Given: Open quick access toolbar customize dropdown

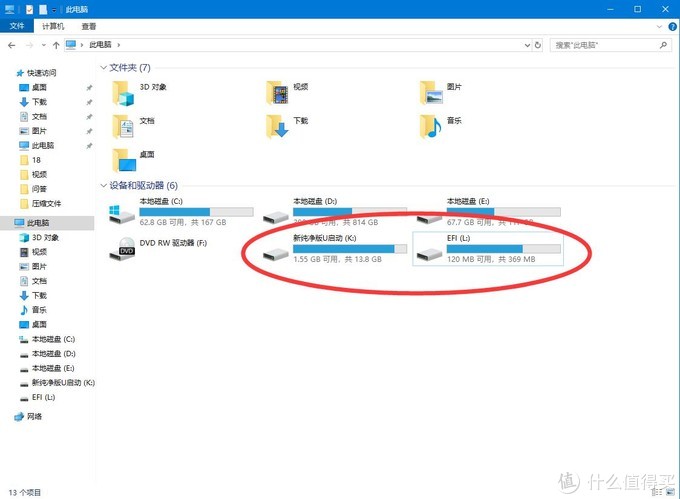Looking at the screenshot, I should (54, 10).
